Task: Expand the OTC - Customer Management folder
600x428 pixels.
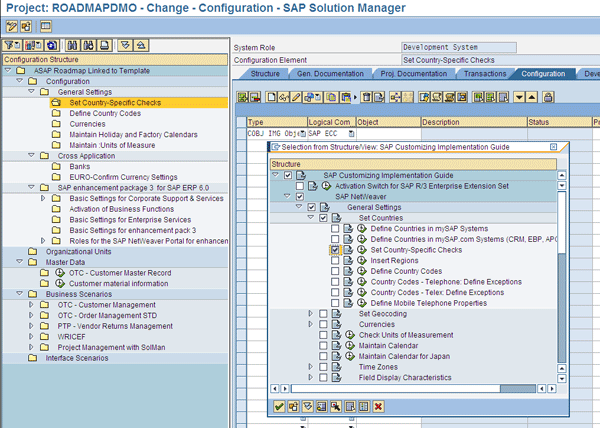Action: pyautogui.click(x=31, y=305)
